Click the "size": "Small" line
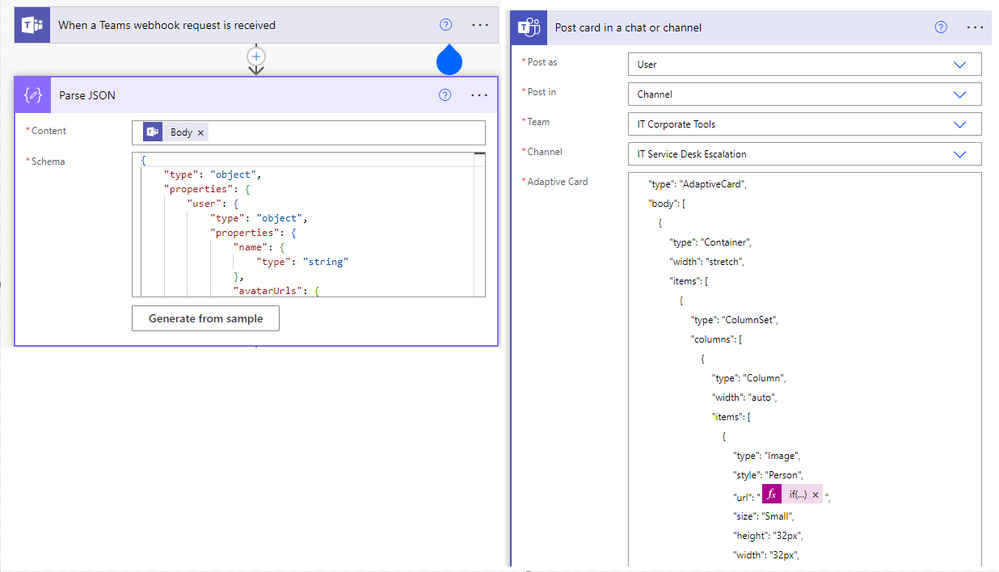999x572 pixels. click(x=763, y=516)
